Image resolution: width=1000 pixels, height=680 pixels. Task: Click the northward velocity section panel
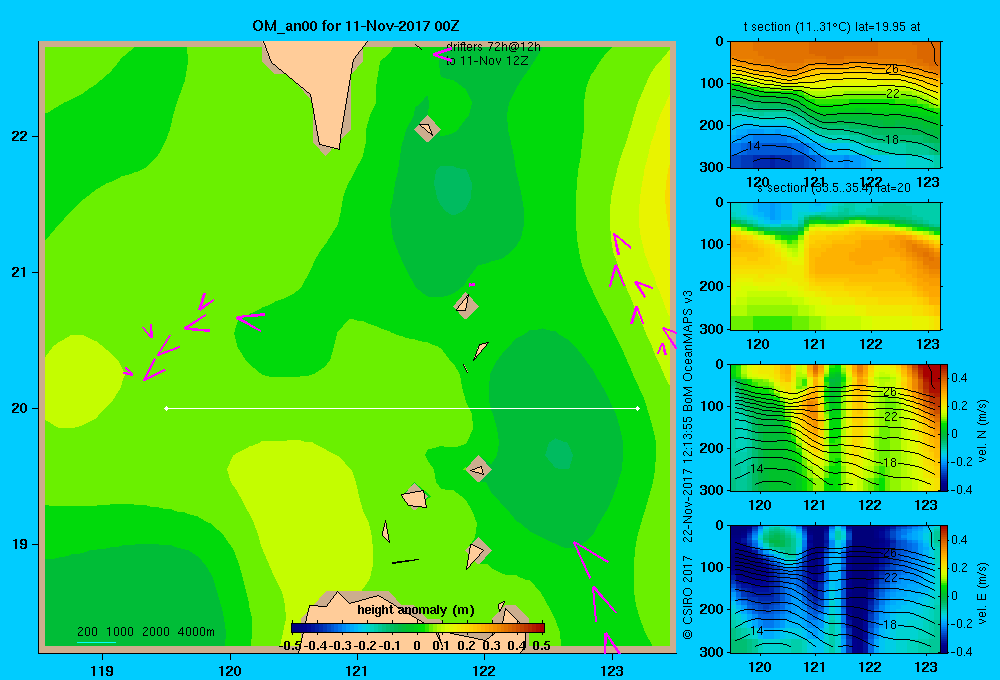tap(835, 427)
